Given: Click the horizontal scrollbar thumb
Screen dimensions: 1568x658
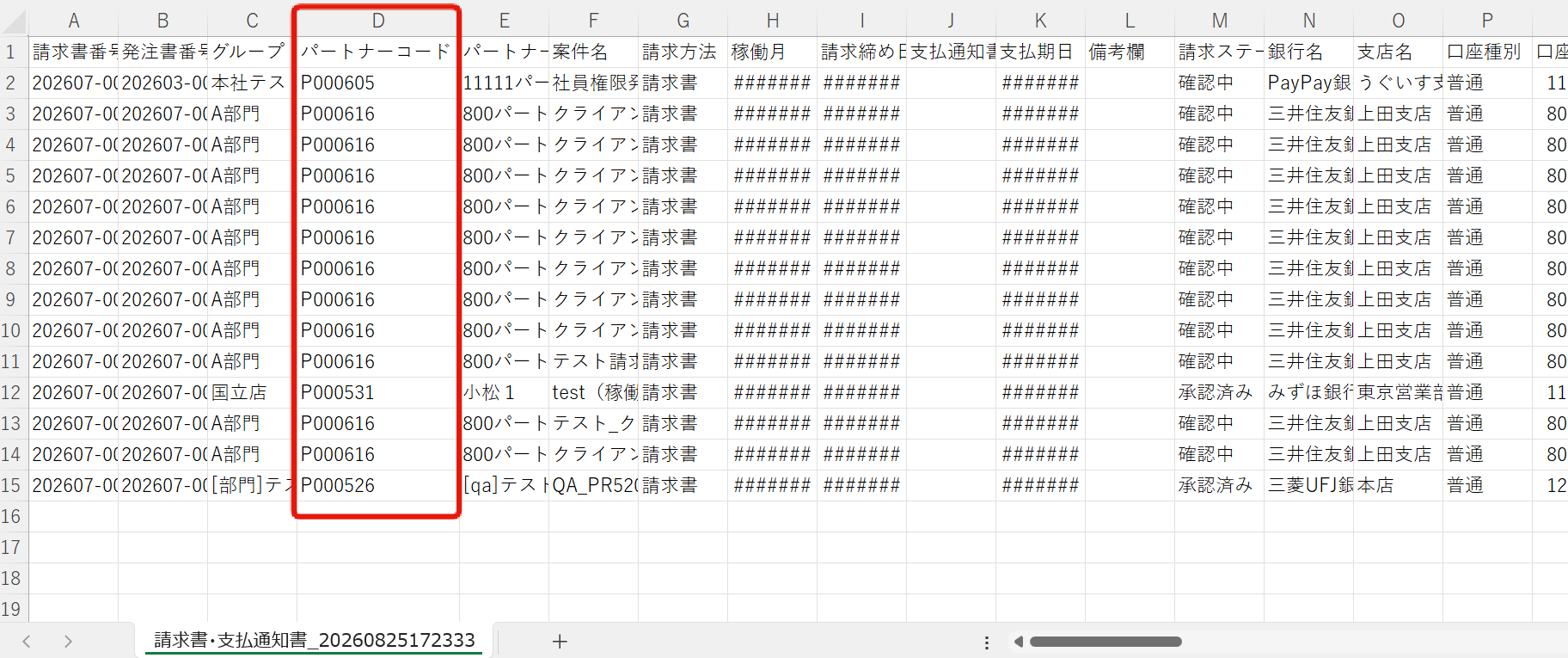Looking at the screenshot, I should [1106, 641].
